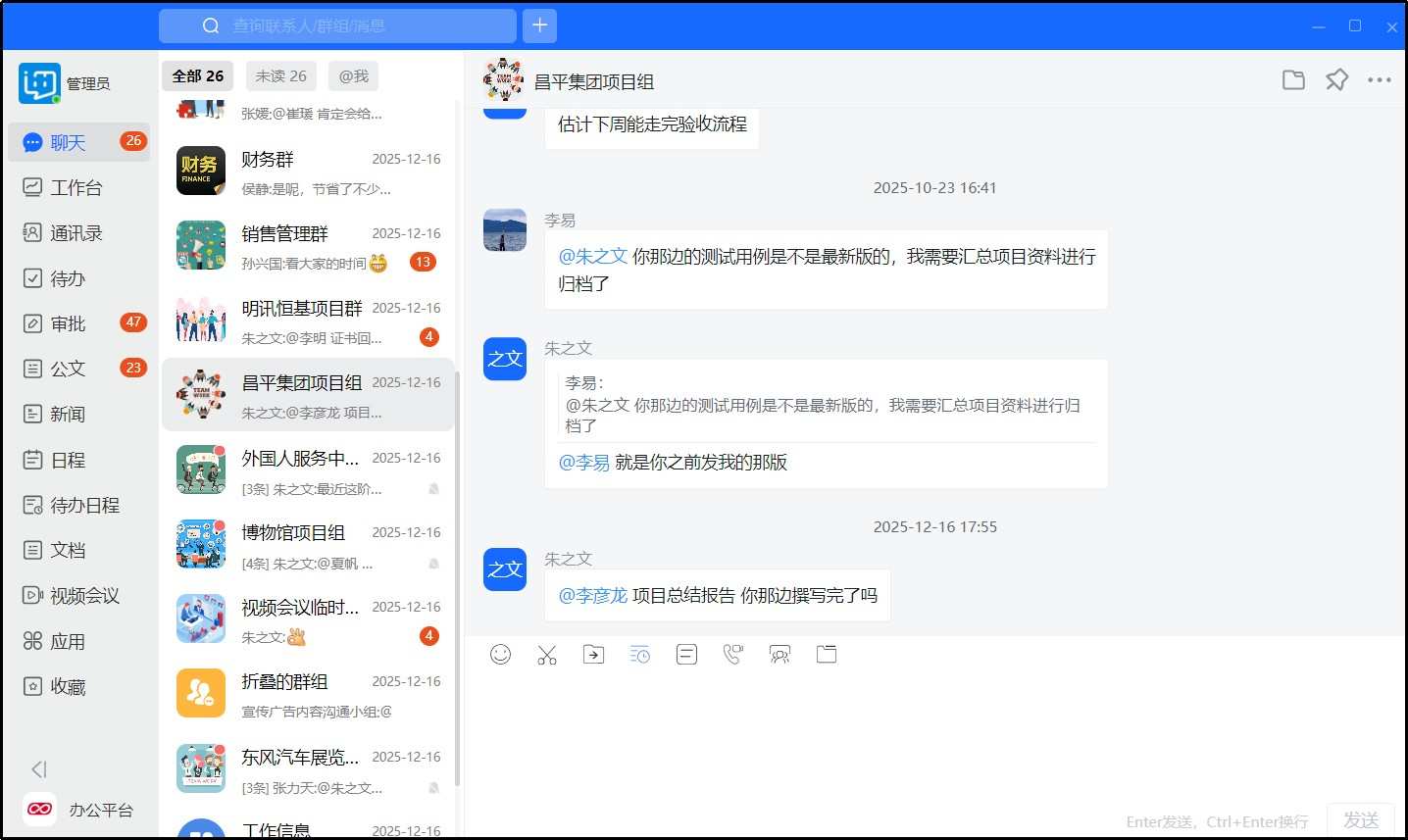
Task: Switch to the 未读 26 tab
Action: click(280, 76)
